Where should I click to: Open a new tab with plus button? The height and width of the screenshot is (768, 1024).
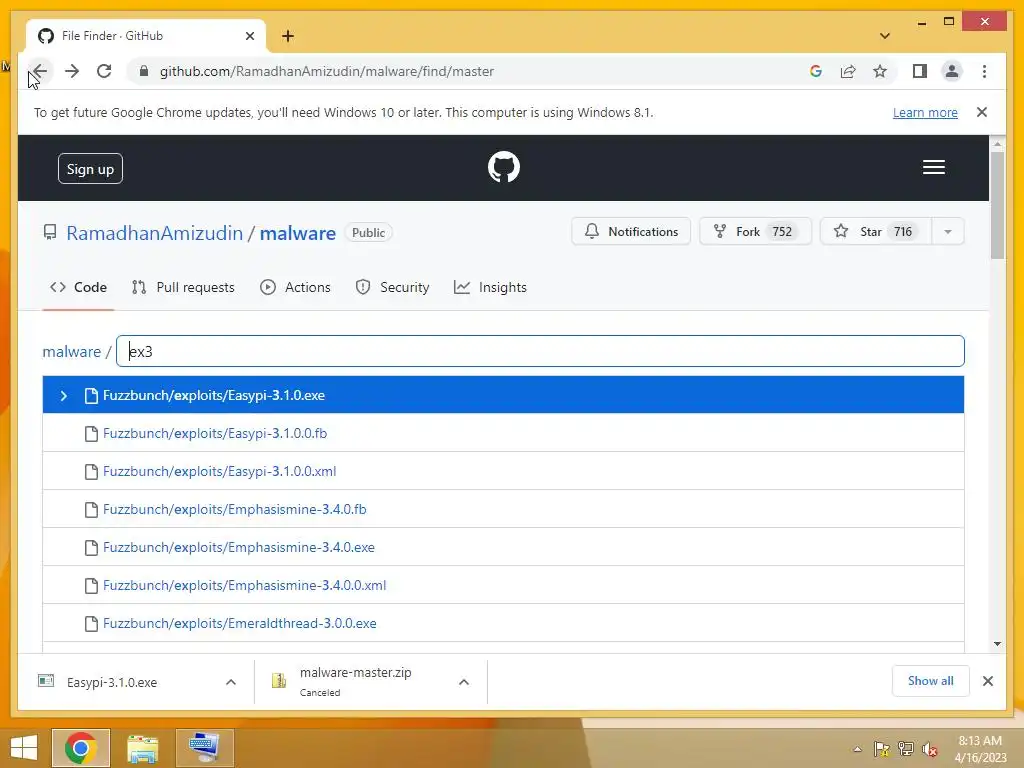click(x=288, y=36)
